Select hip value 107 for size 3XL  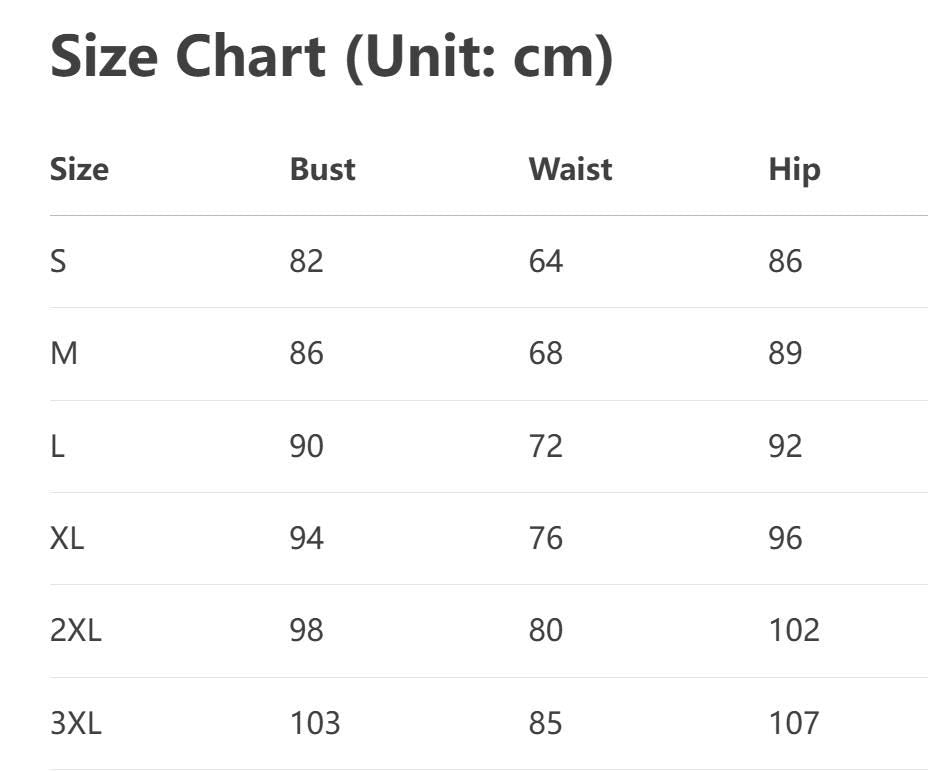click(794, 722)
